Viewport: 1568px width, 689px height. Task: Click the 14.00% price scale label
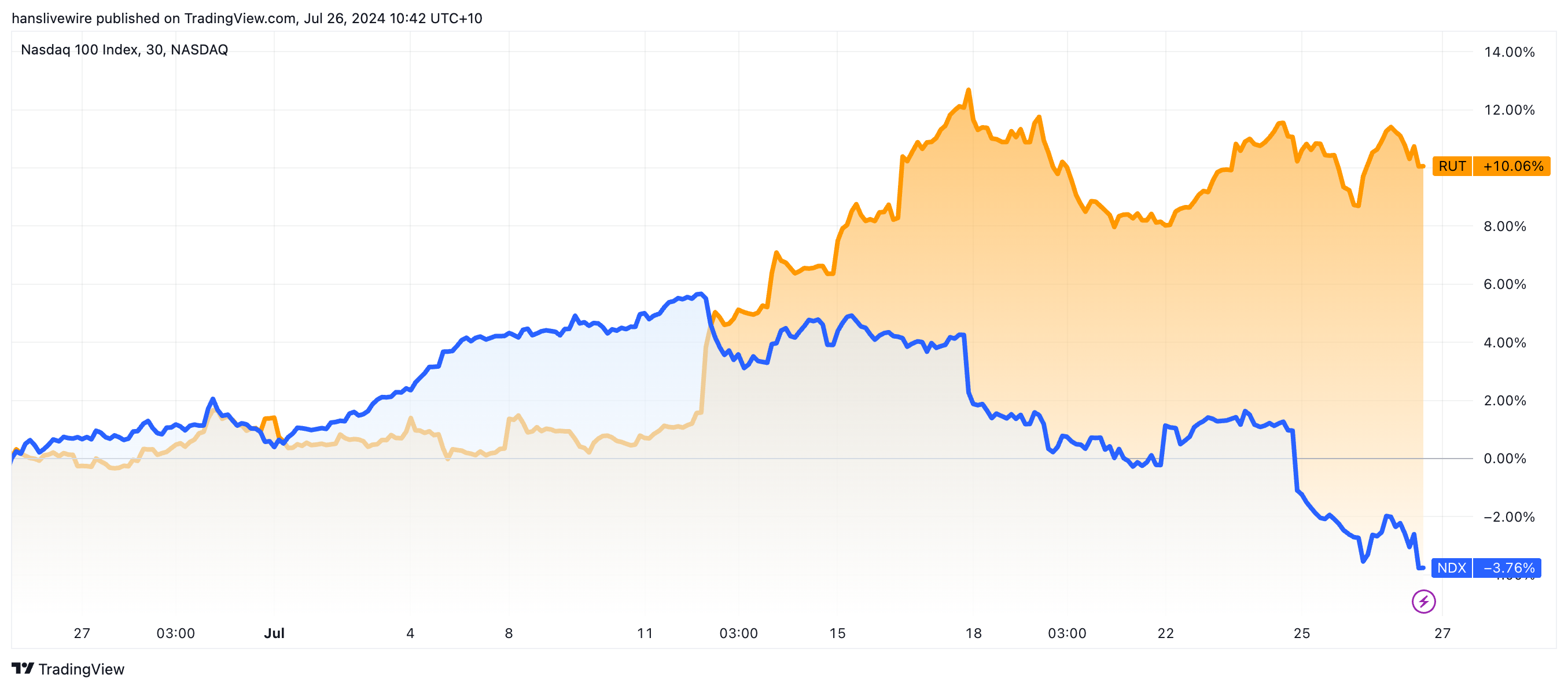1509,52
